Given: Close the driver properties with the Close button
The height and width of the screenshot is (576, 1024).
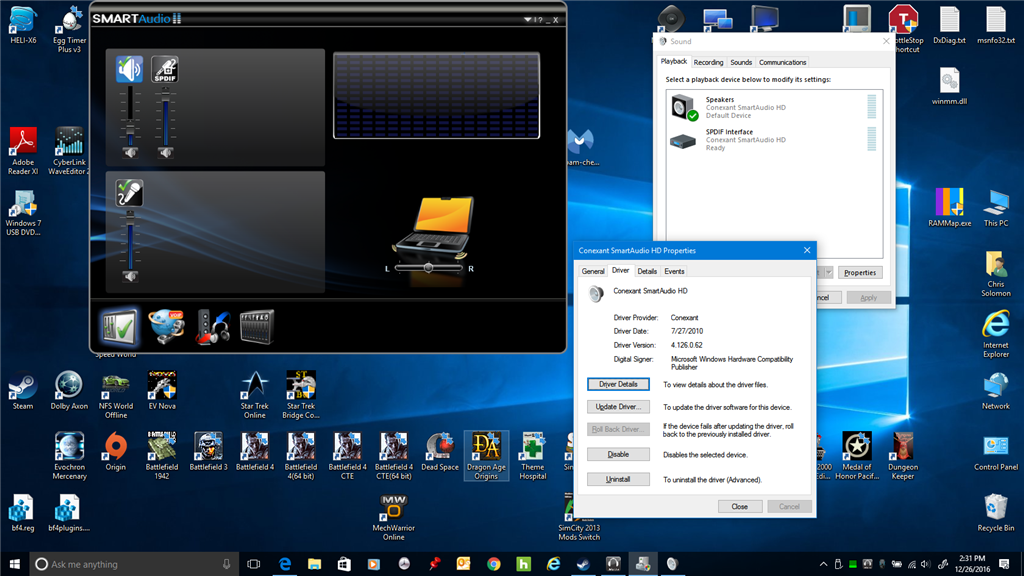Looking at the screenshot, I should 739,506.
